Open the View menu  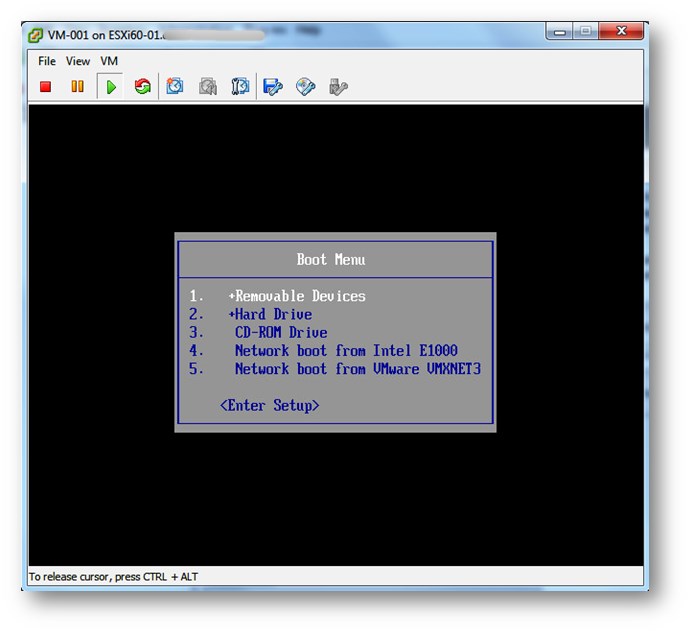click(78, 61)
